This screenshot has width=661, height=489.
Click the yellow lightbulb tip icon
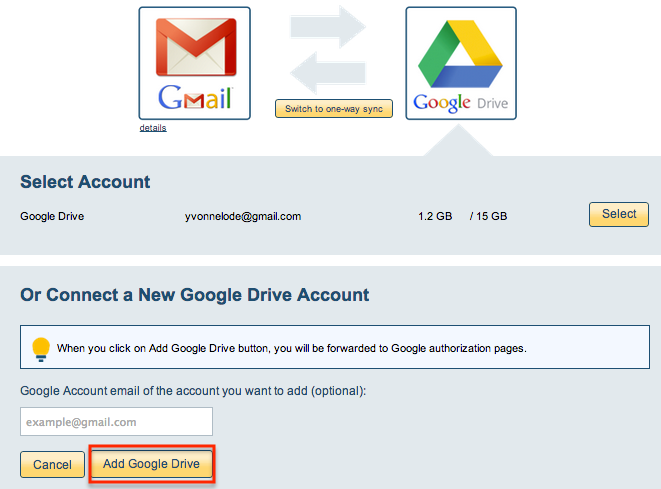[x=41, y=348]
